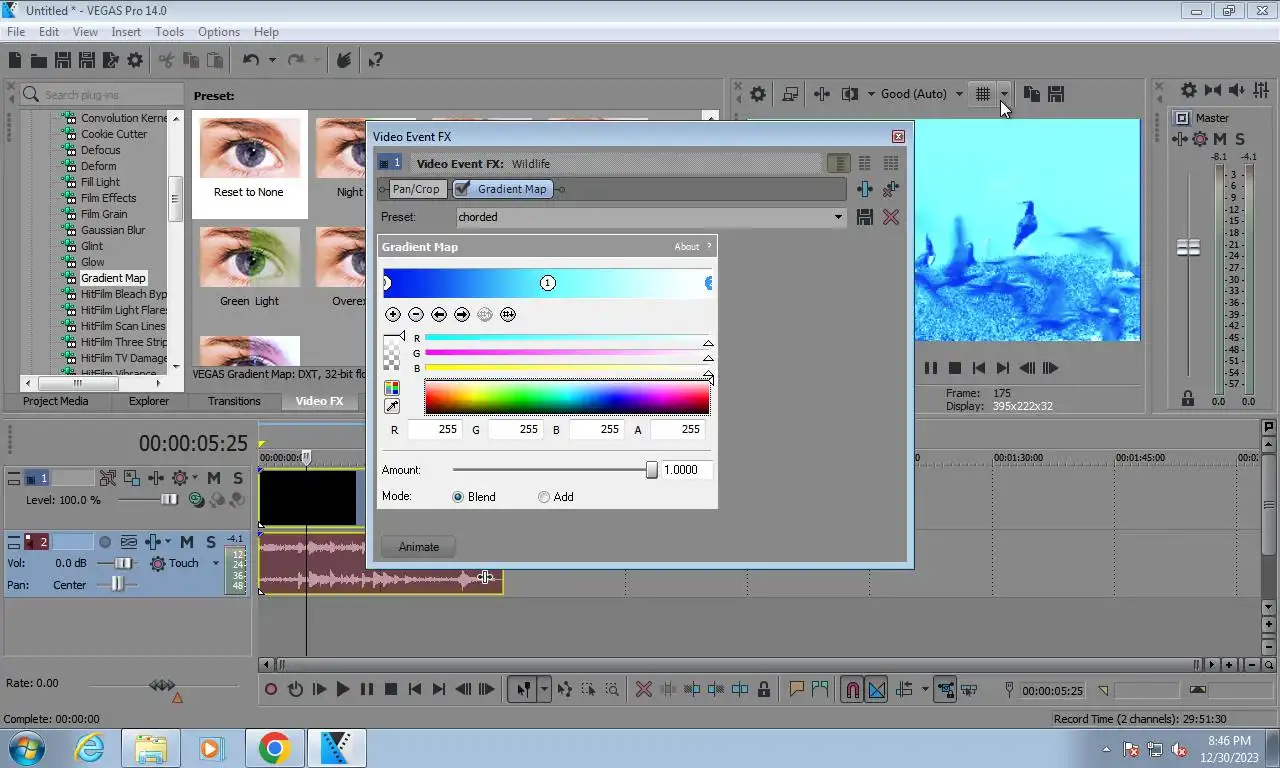Click the Split Screen View icon in preview
This screenshot has width=1280, height=768.
850,94
